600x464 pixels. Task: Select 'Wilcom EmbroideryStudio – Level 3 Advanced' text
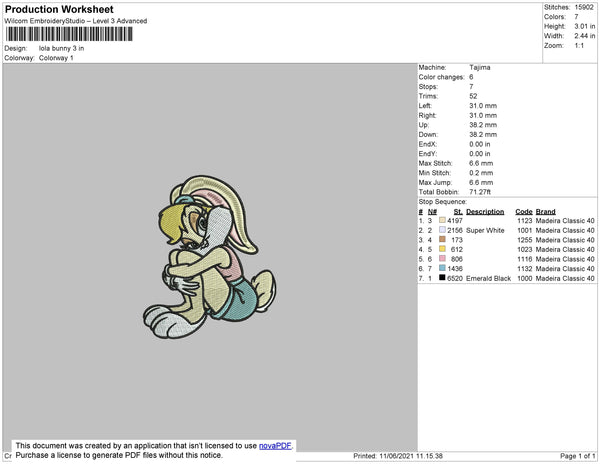pyautogui.click(x=76, y=21)
